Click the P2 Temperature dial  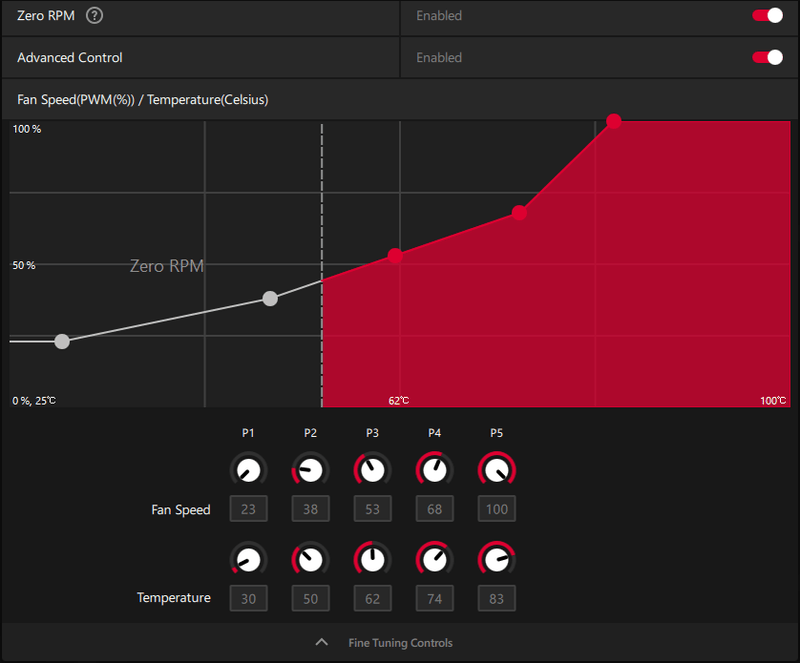(310, 560)
